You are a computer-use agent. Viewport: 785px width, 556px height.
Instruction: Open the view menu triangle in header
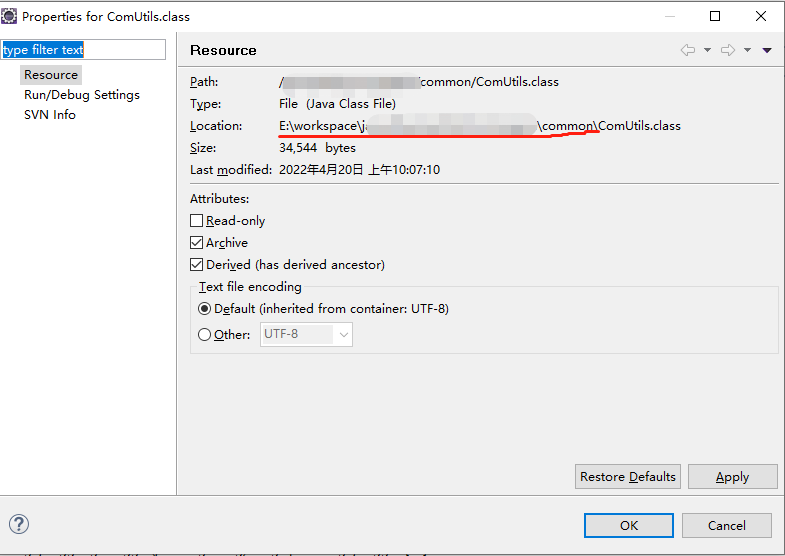coord(767,50)
